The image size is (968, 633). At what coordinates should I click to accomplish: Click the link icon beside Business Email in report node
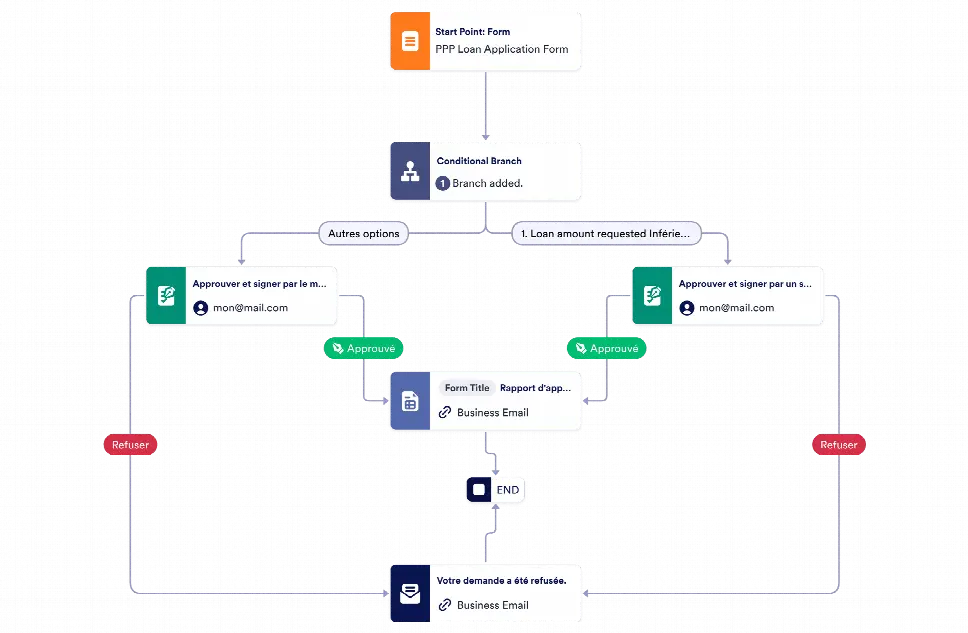point(444,413)
